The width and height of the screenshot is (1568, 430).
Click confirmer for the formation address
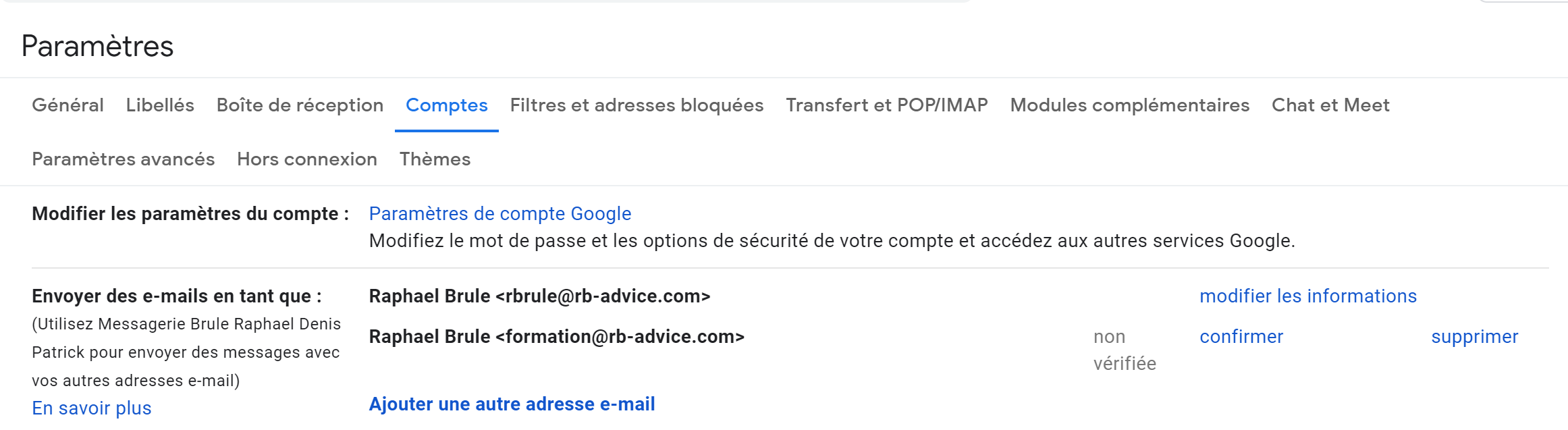coord(1241,337)
